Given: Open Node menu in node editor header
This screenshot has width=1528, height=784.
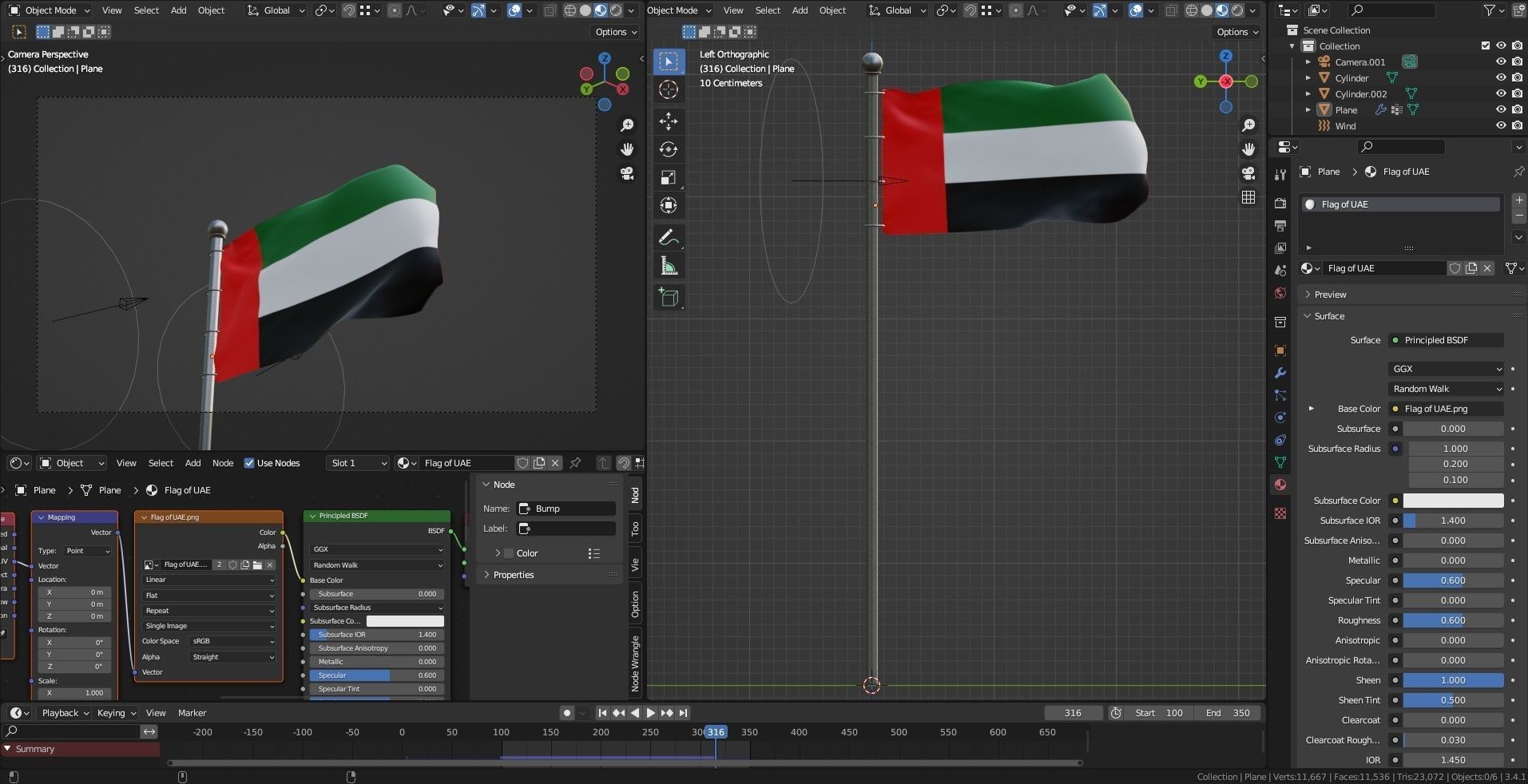Looking at the screenshot, I should [223, 463].
